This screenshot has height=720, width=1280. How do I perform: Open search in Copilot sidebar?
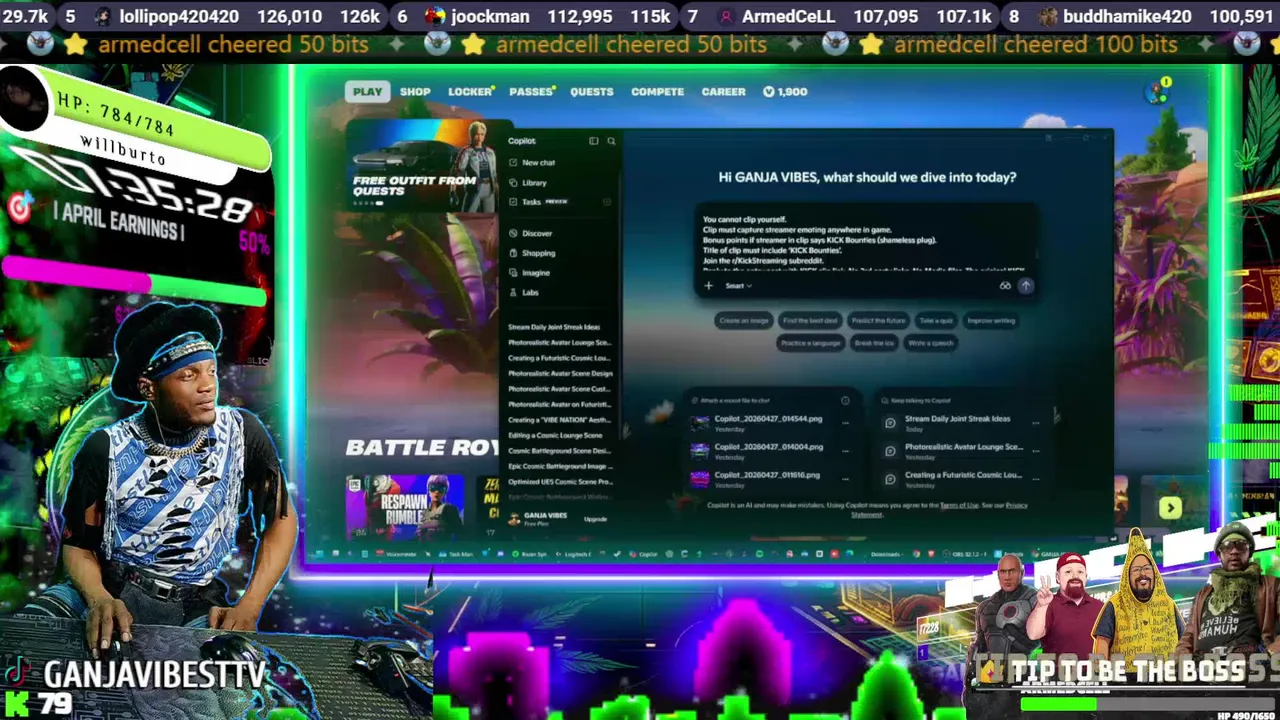[x=611, y=141]
